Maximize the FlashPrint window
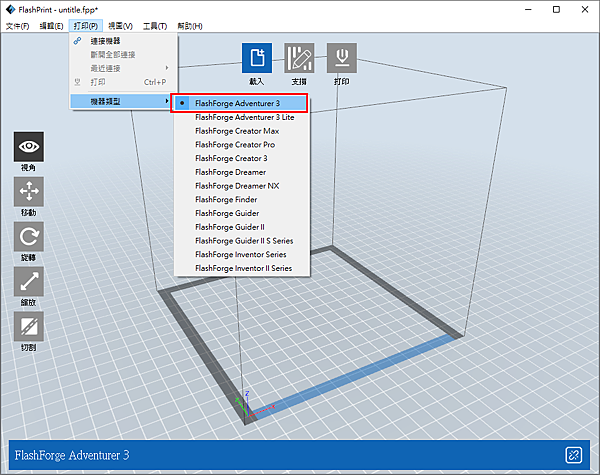This screenshot has width=600, height=475. click(x=556, y=10)
